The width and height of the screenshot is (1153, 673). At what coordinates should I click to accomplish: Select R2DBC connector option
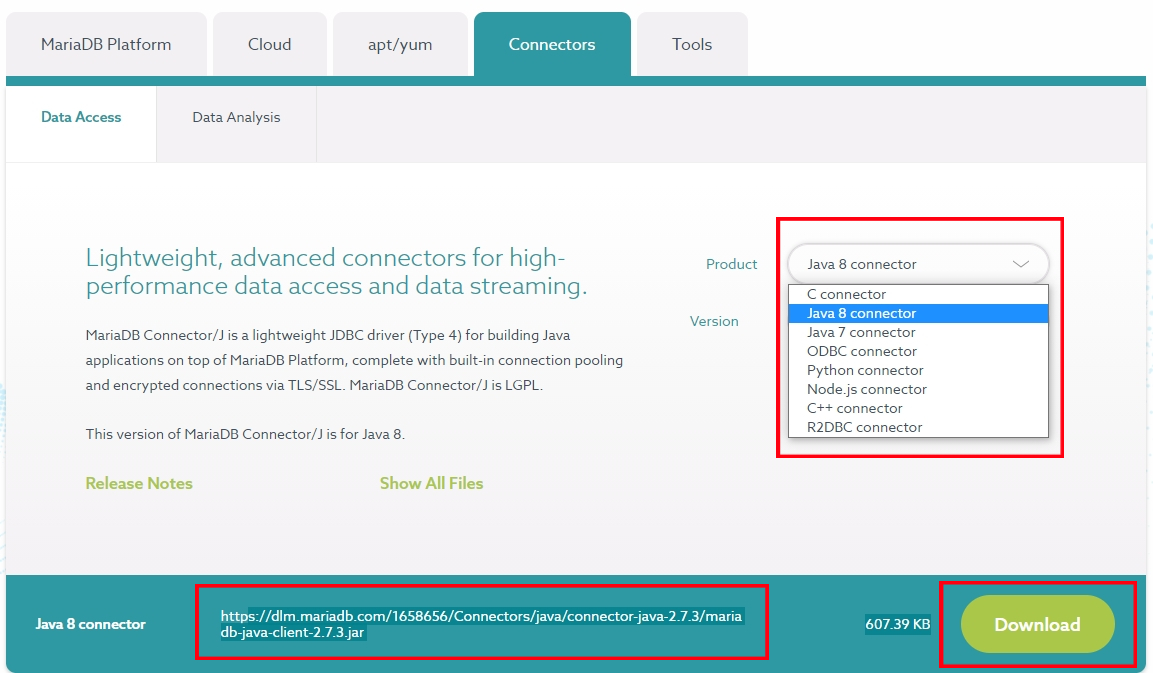point(918,427)
